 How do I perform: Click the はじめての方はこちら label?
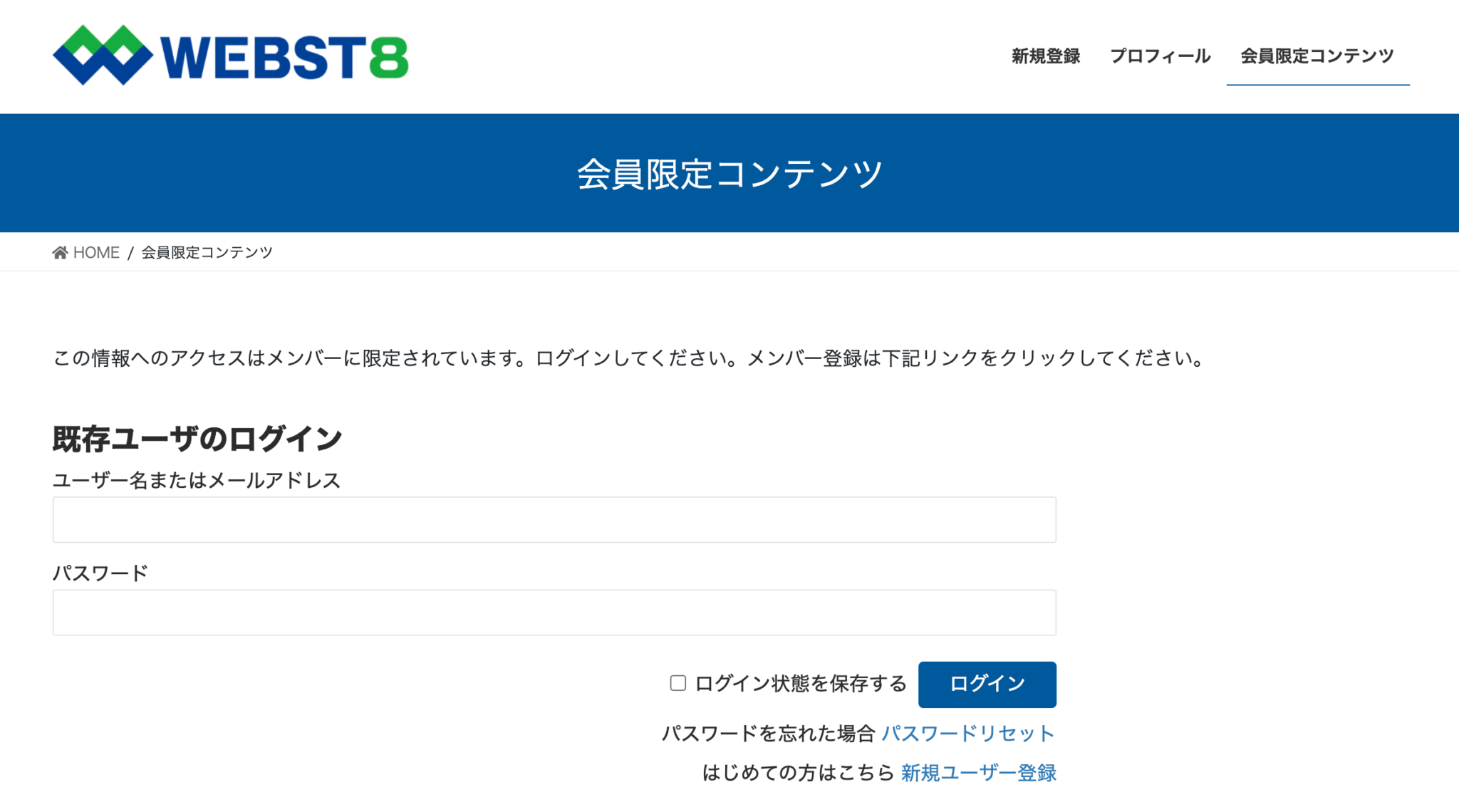(x=797, y=773)
